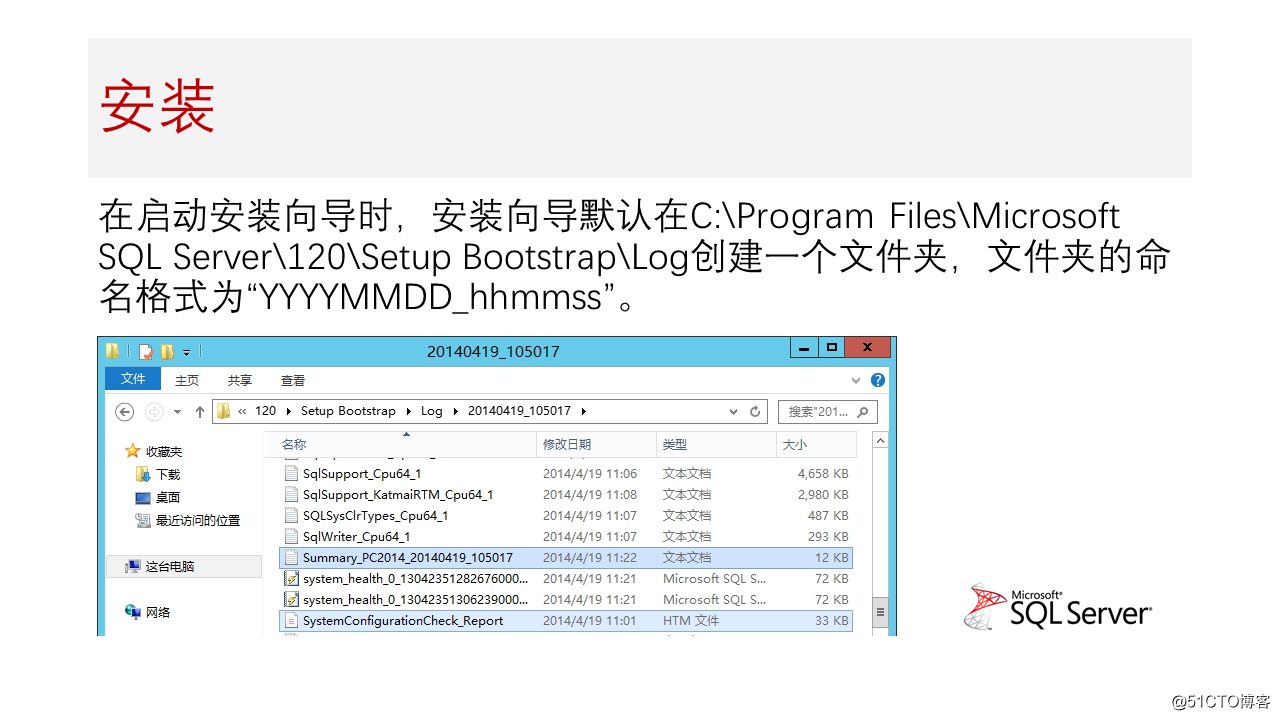Select the Setup Bootstrap breadcrumb segment
The width and height of the screenshot is (1280, 720).
[348, 411]
